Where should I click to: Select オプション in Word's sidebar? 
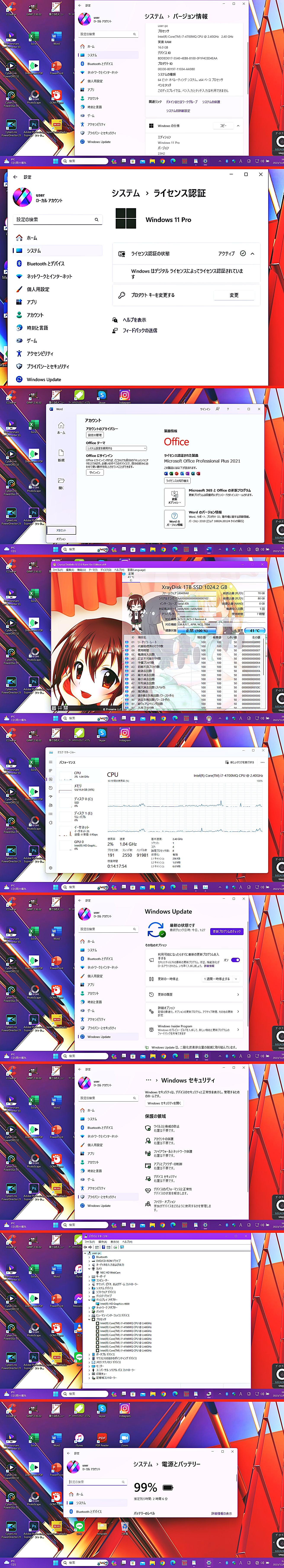pyautogui.click(x=61, y=539)
